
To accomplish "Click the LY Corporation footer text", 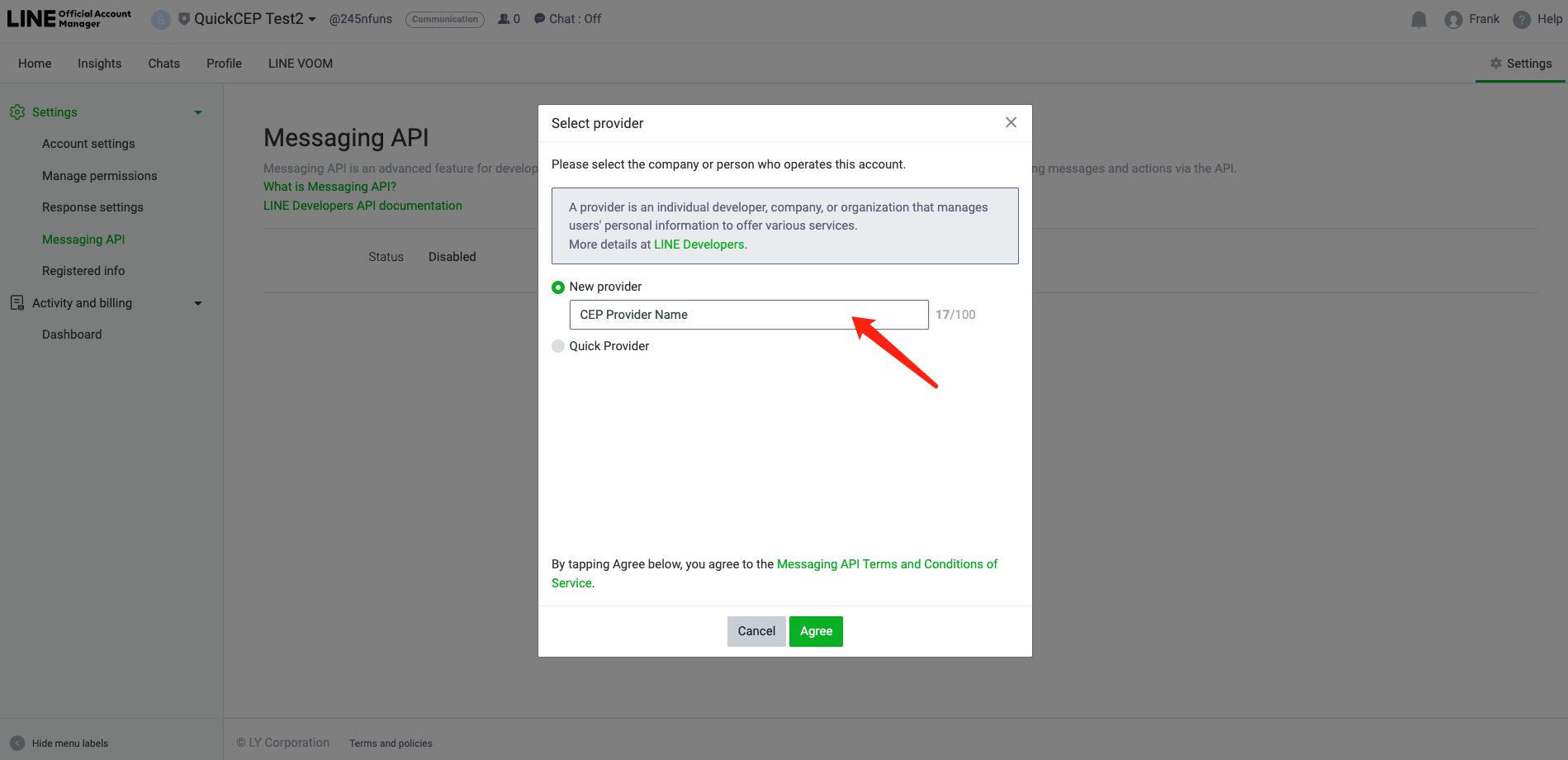I will click(283, 743).
